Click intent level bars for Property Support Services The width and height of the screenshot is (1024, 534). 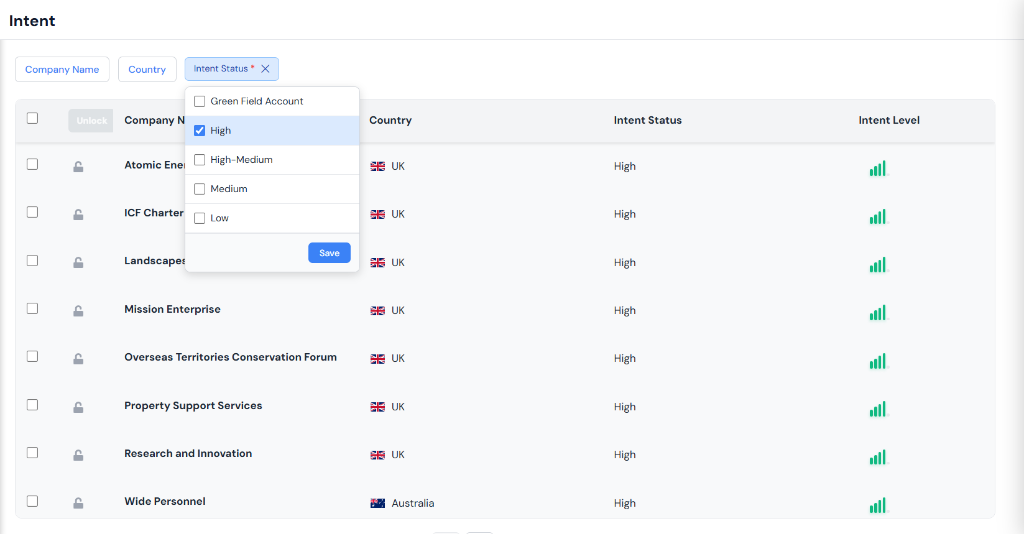coord(878,409)
